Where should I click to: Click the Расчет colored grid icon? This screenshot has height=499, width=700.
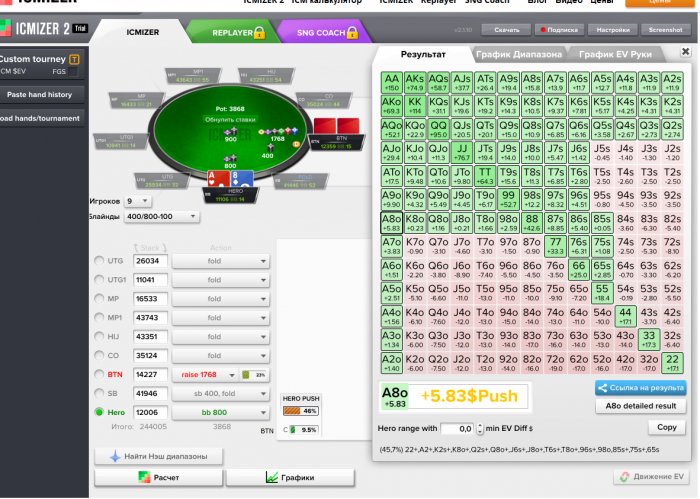coord(144,477)
